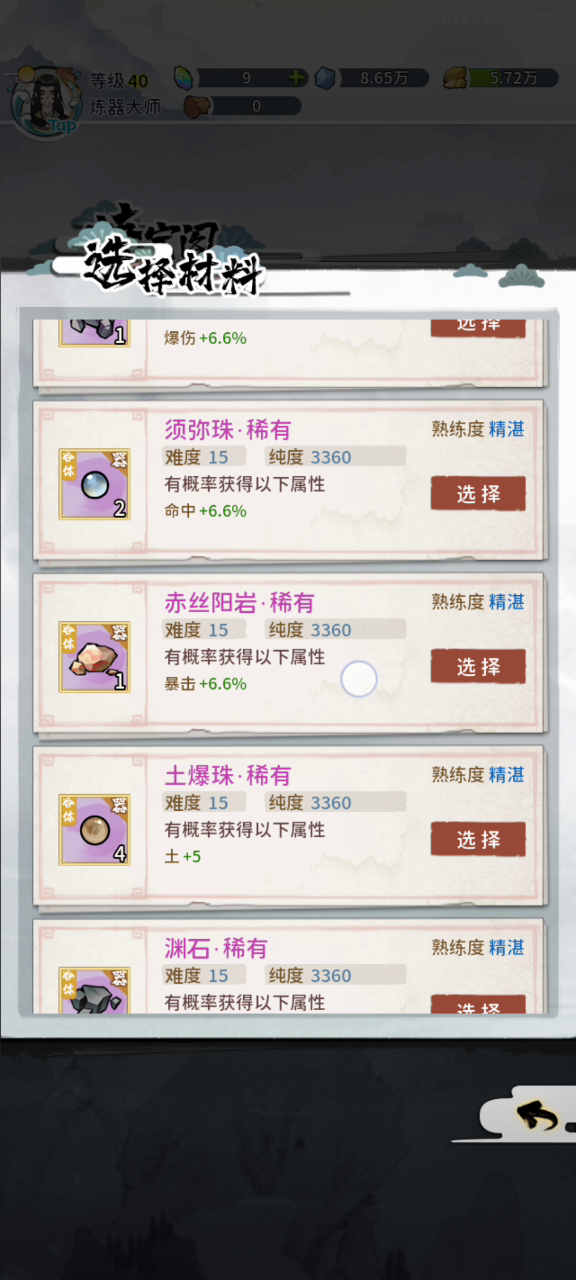Select 赤丝阳岩 as material
This screenshot has height=1280, width=576.
(478, 667)
